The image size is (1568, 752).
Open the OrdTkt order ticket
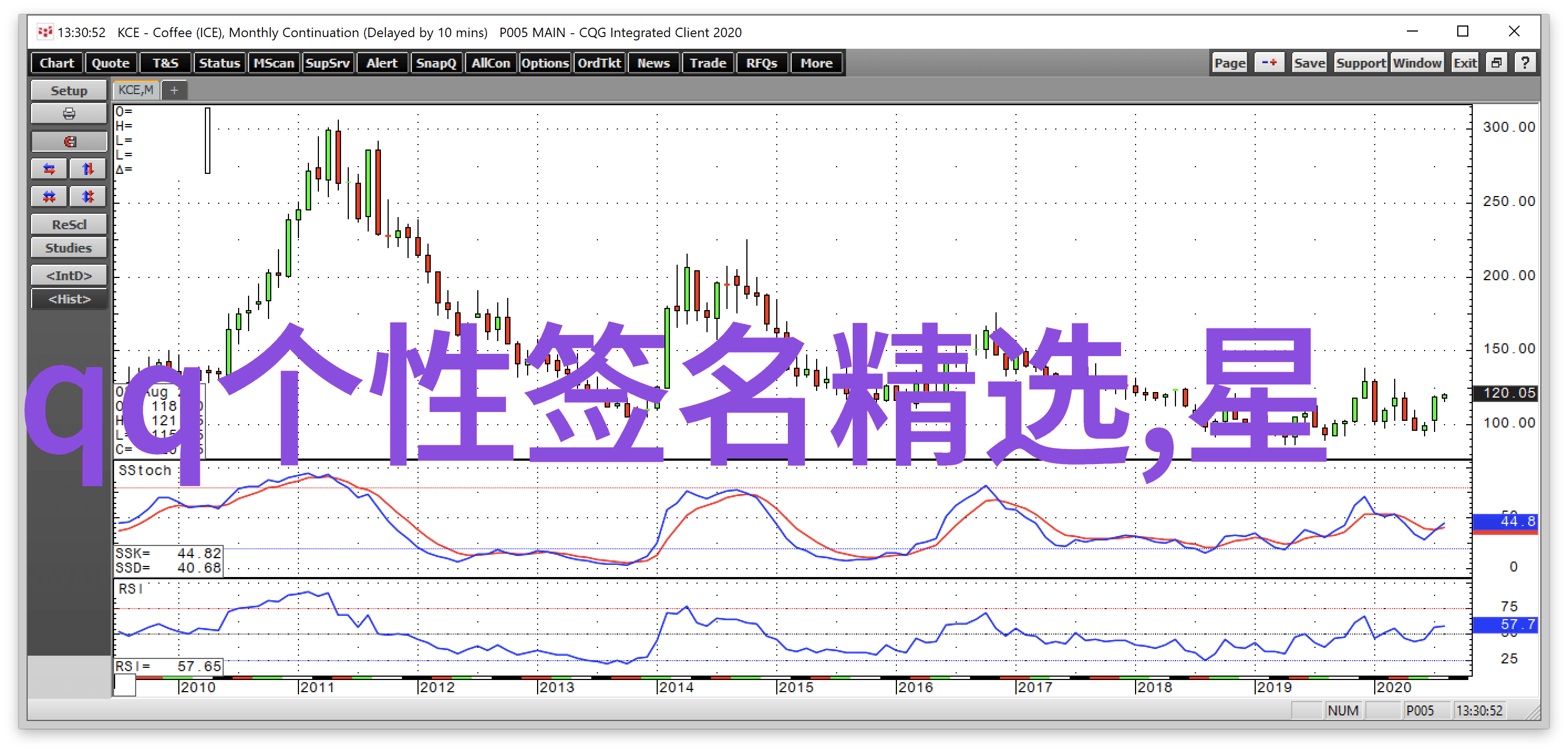point(599,63)
